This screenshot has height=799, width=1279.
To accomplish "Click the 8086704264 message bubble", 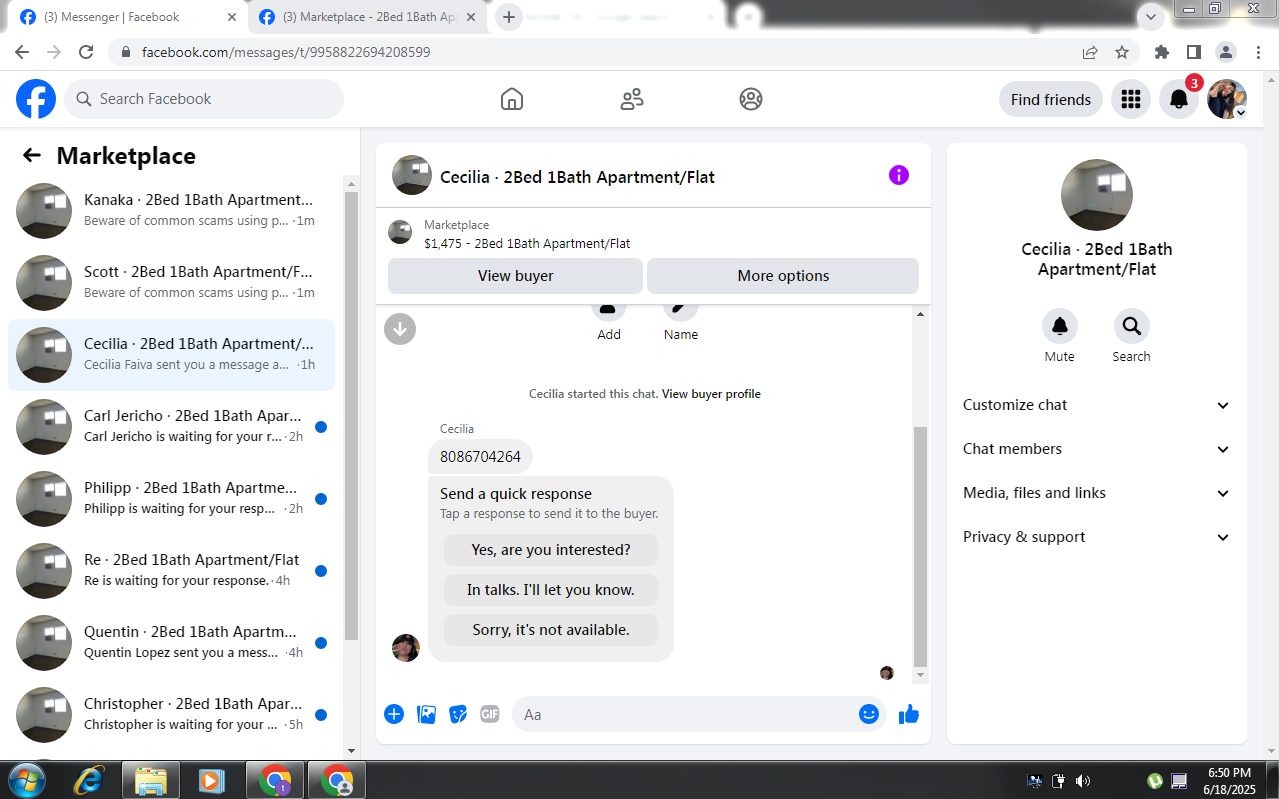I will [x=480, y=457].
